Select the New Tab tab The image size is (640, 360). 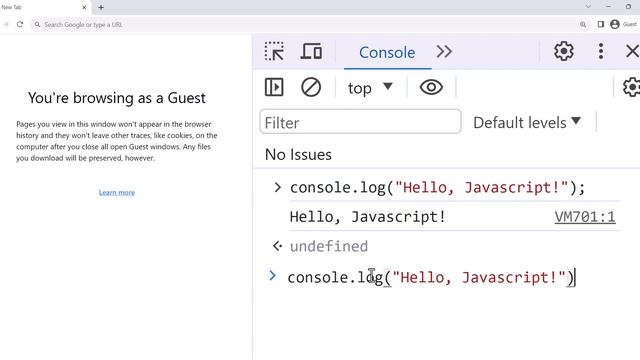[x=44, y=7]
